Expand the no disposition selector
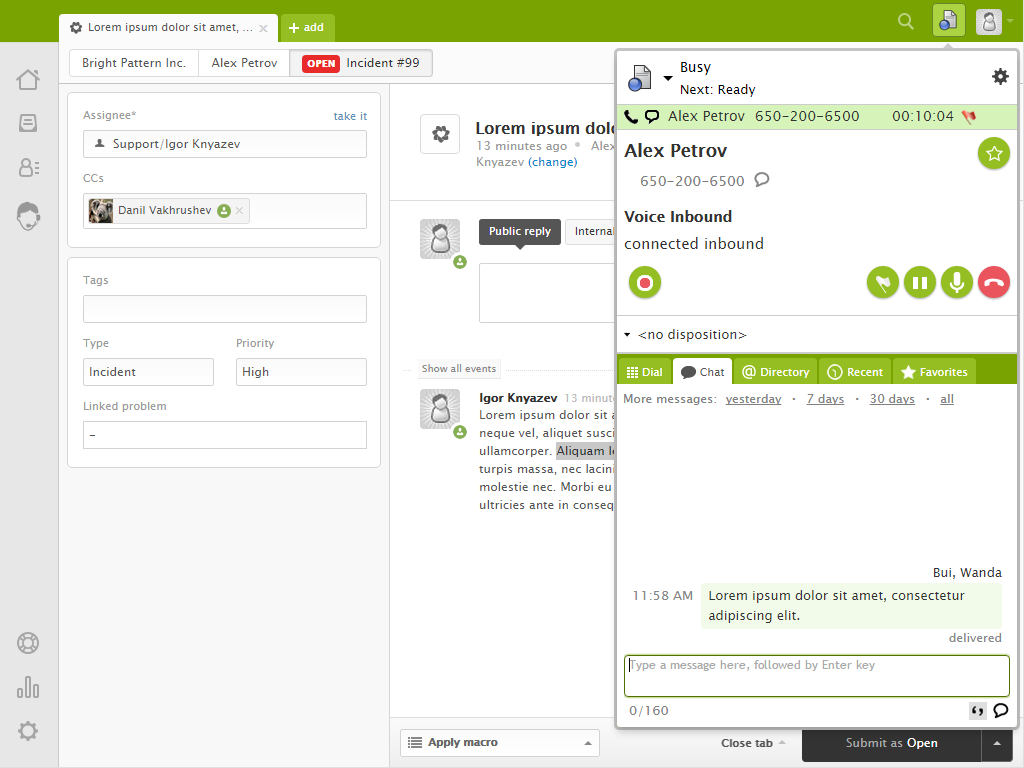This screenshot has height=768, width=1024. [x=686, y=335]
